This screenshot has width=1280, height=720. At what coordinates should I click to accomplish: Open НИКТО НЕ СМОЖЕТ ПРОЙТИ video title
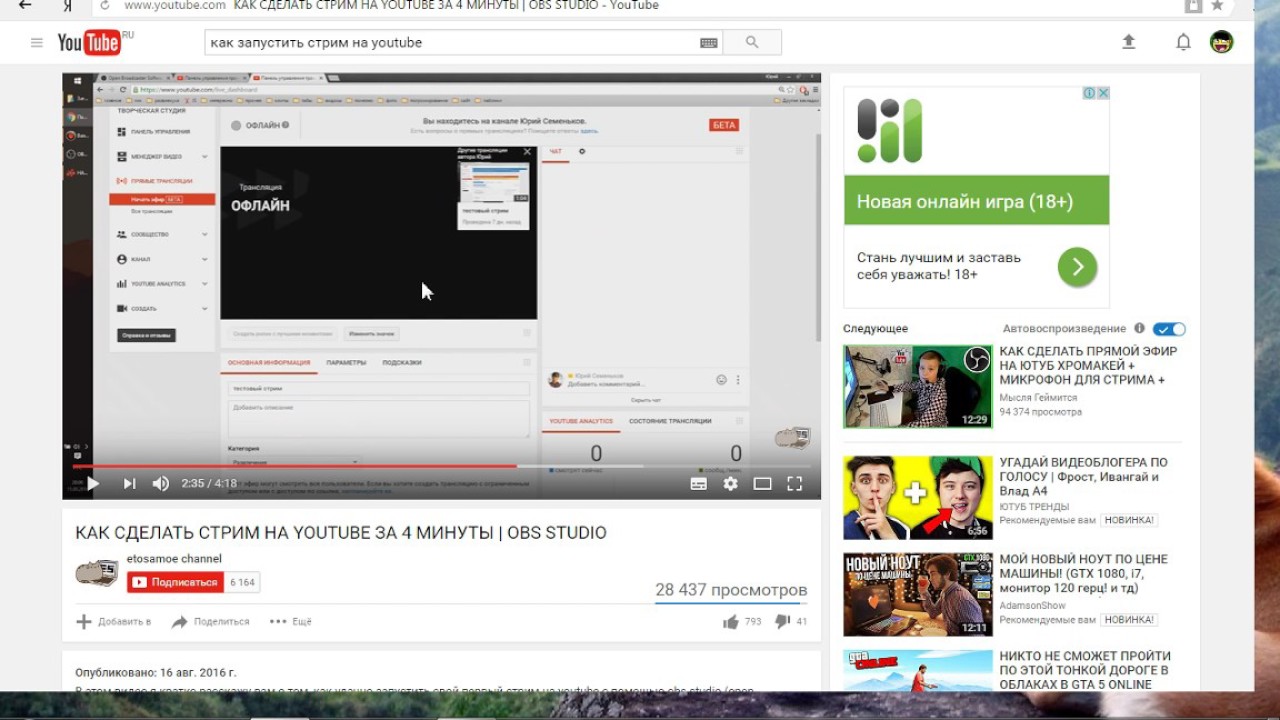[x=1084, y=671]
